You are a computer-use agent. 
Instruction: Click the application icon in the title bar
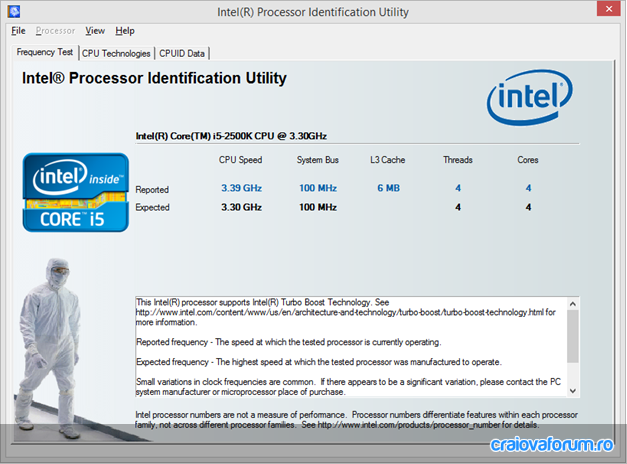tap(14, 11)
